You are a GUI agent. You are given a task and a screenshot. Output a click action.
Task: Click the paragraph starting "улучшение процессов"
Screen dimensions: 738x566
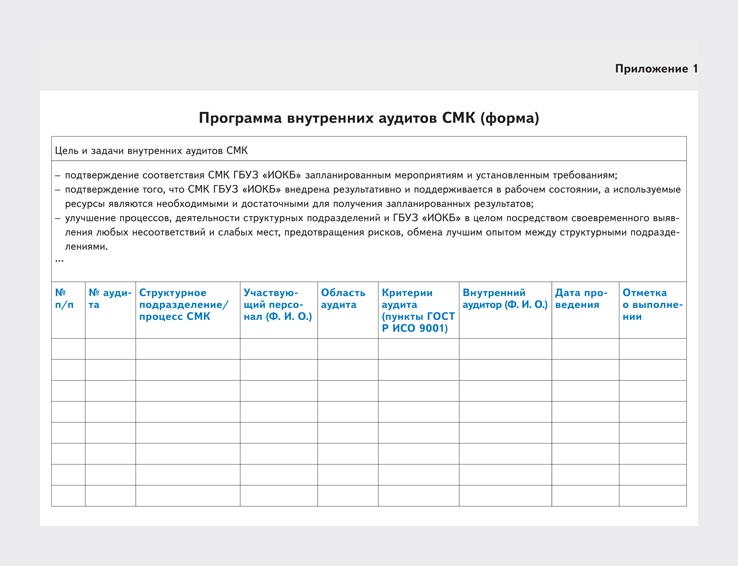(x=368, y=232)
